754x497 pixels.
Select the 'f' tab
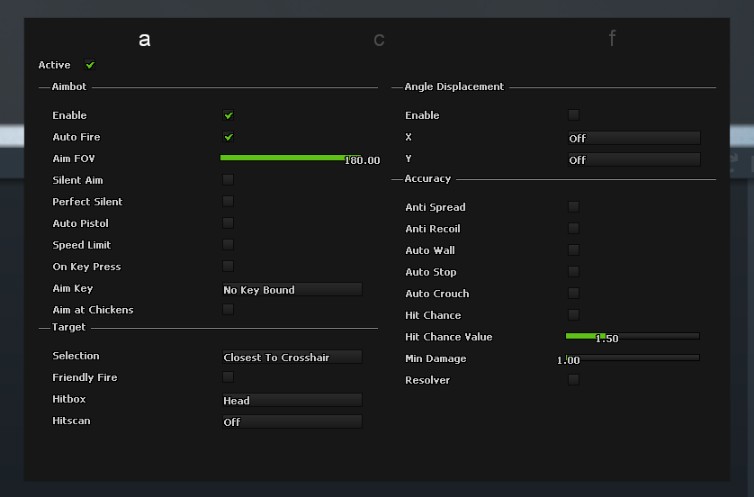612,39
